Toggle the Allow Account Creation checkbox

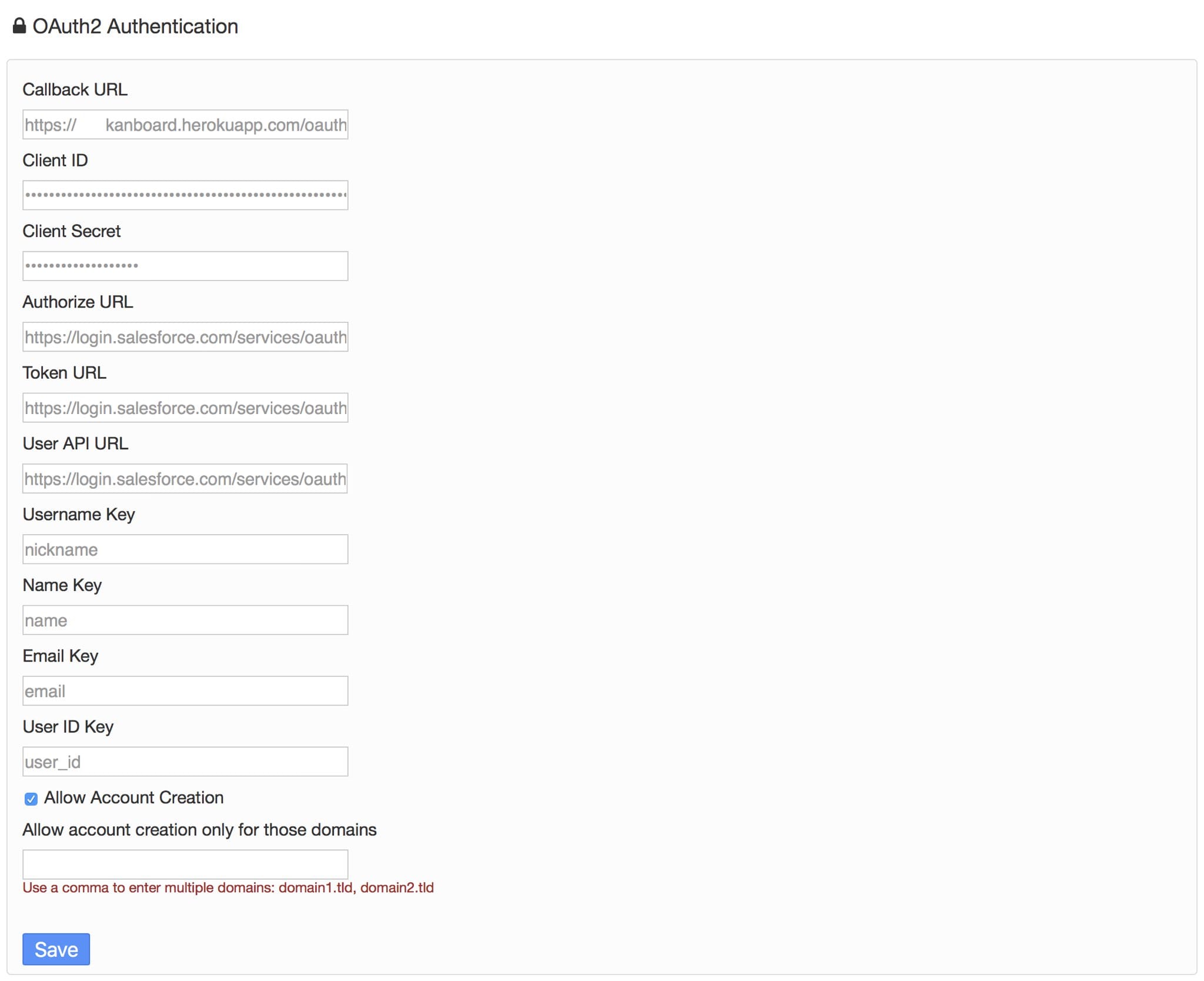(x=31, y=799)
